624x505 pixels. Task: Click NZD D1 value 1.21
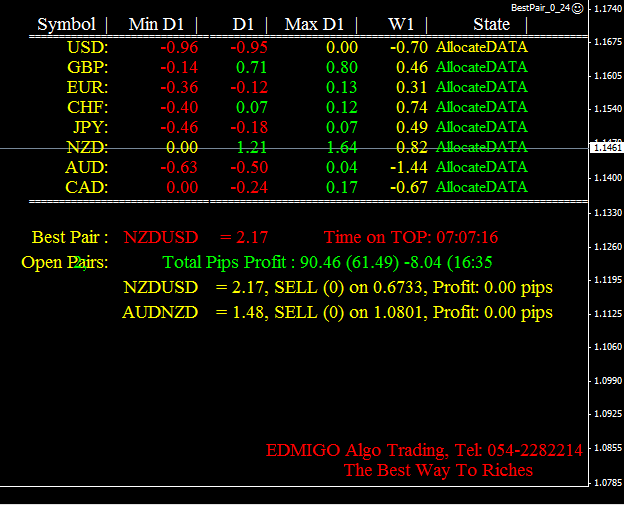pos(252,147)
